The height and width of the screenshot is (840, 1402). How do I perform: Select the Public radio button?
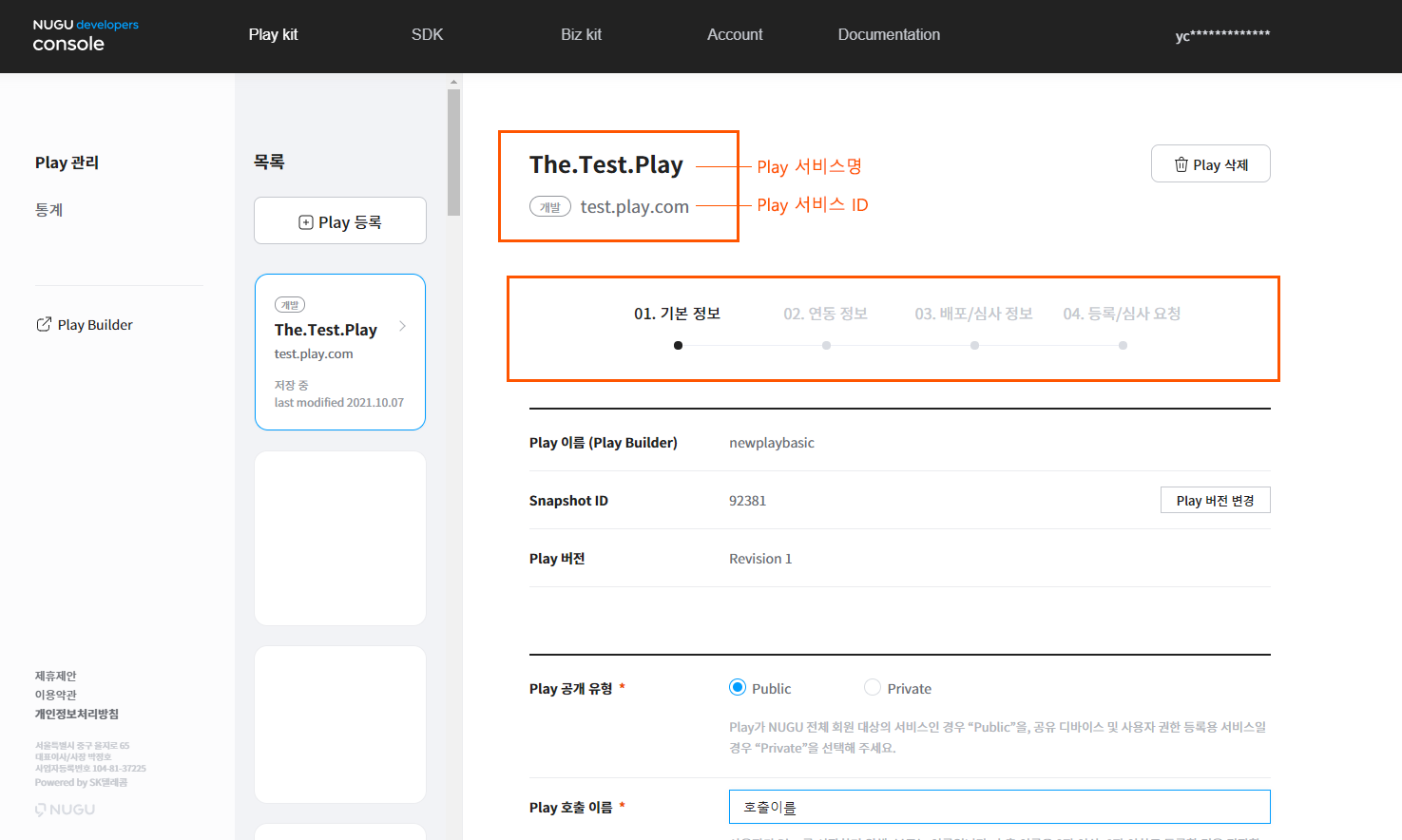(738, 688)
